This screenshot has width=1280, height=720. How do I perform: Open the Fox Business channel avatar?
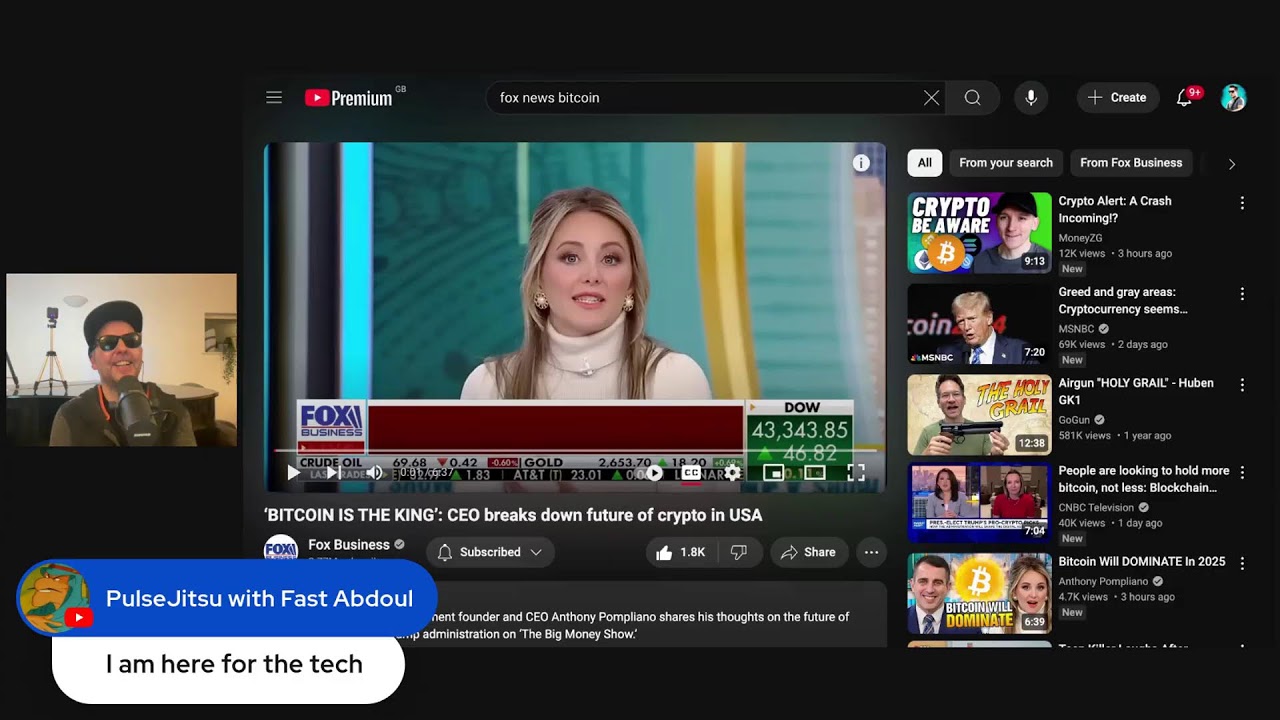click(281, 551)
